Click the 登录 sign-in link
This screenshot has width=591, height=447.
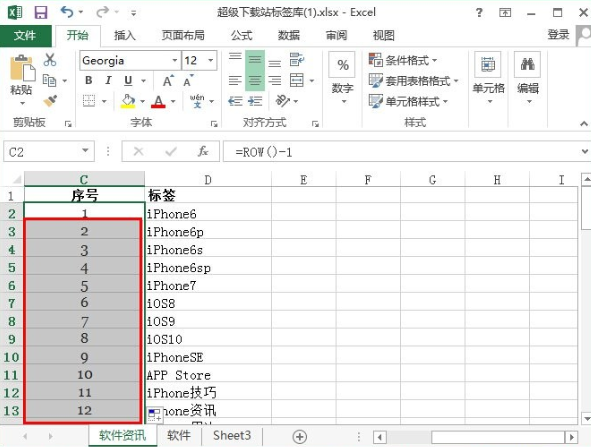coord(558,35)
